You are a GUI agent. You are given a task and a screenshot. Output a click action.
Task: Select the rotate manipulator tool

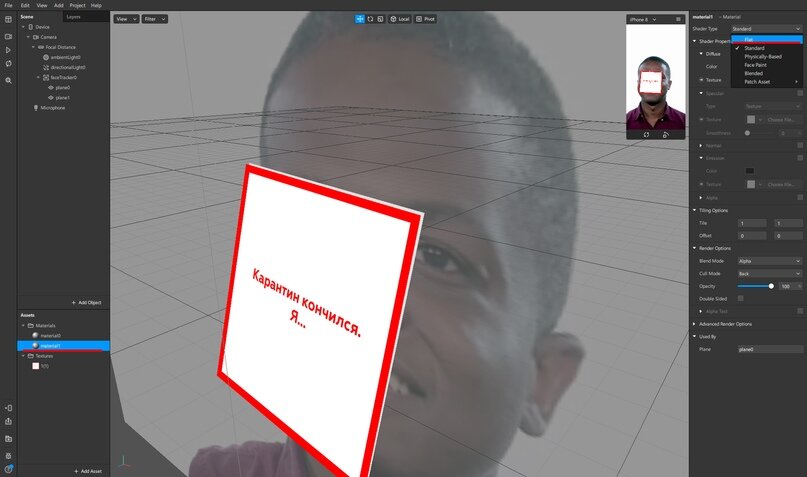(x=370, y=19)
